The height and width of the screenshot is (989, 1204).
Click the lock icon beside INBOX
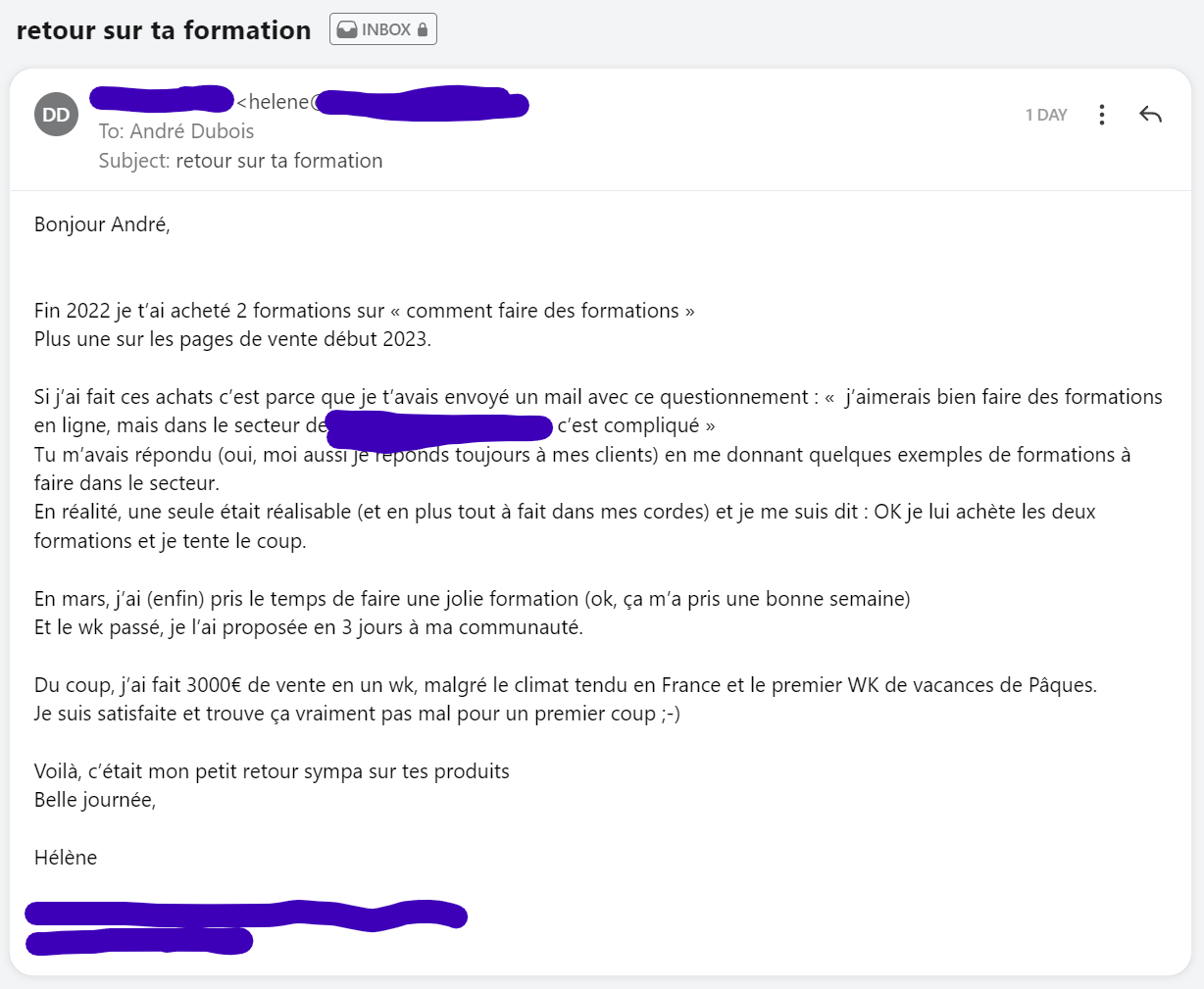click(x=423, y=29)
